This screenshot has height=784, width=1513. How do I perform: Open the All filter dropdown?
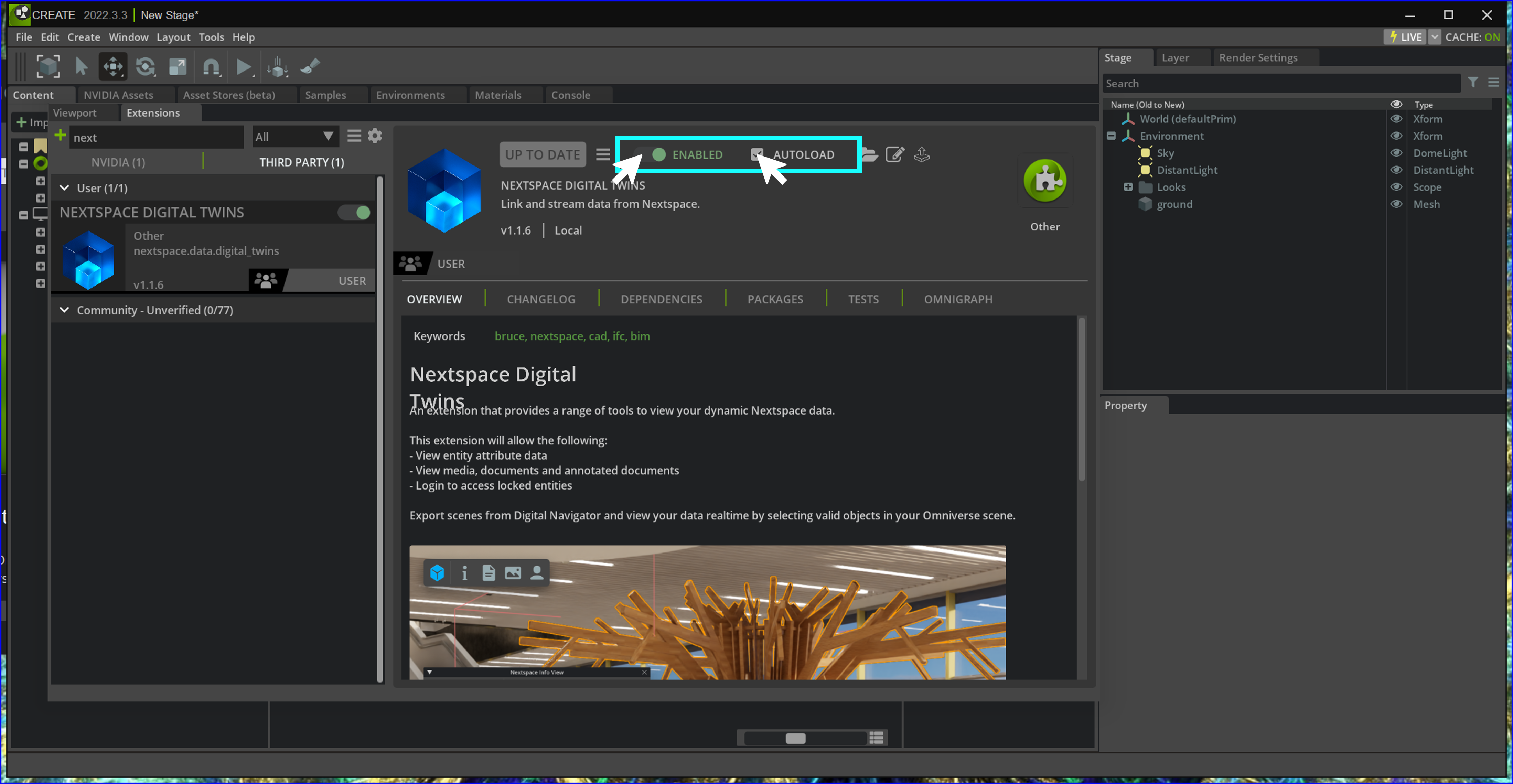[x=294, y=137]
